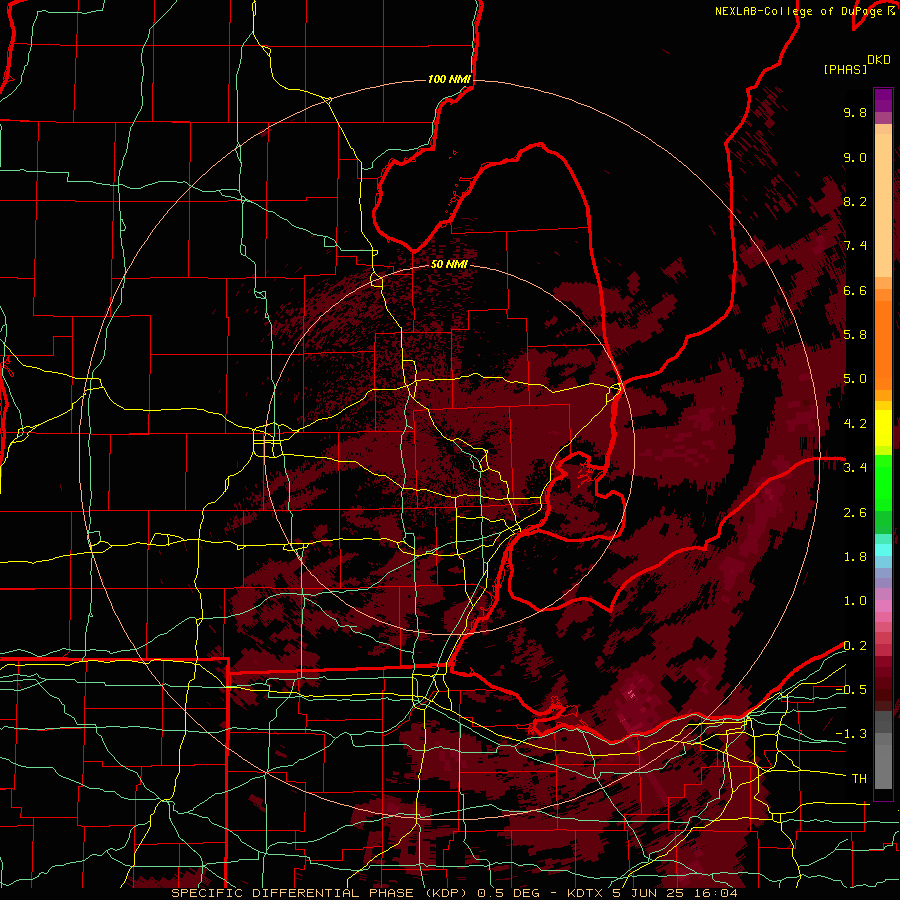Select the 5.0 legend value
This screenshot has height=900, width=900.
[x=855, y=379]
